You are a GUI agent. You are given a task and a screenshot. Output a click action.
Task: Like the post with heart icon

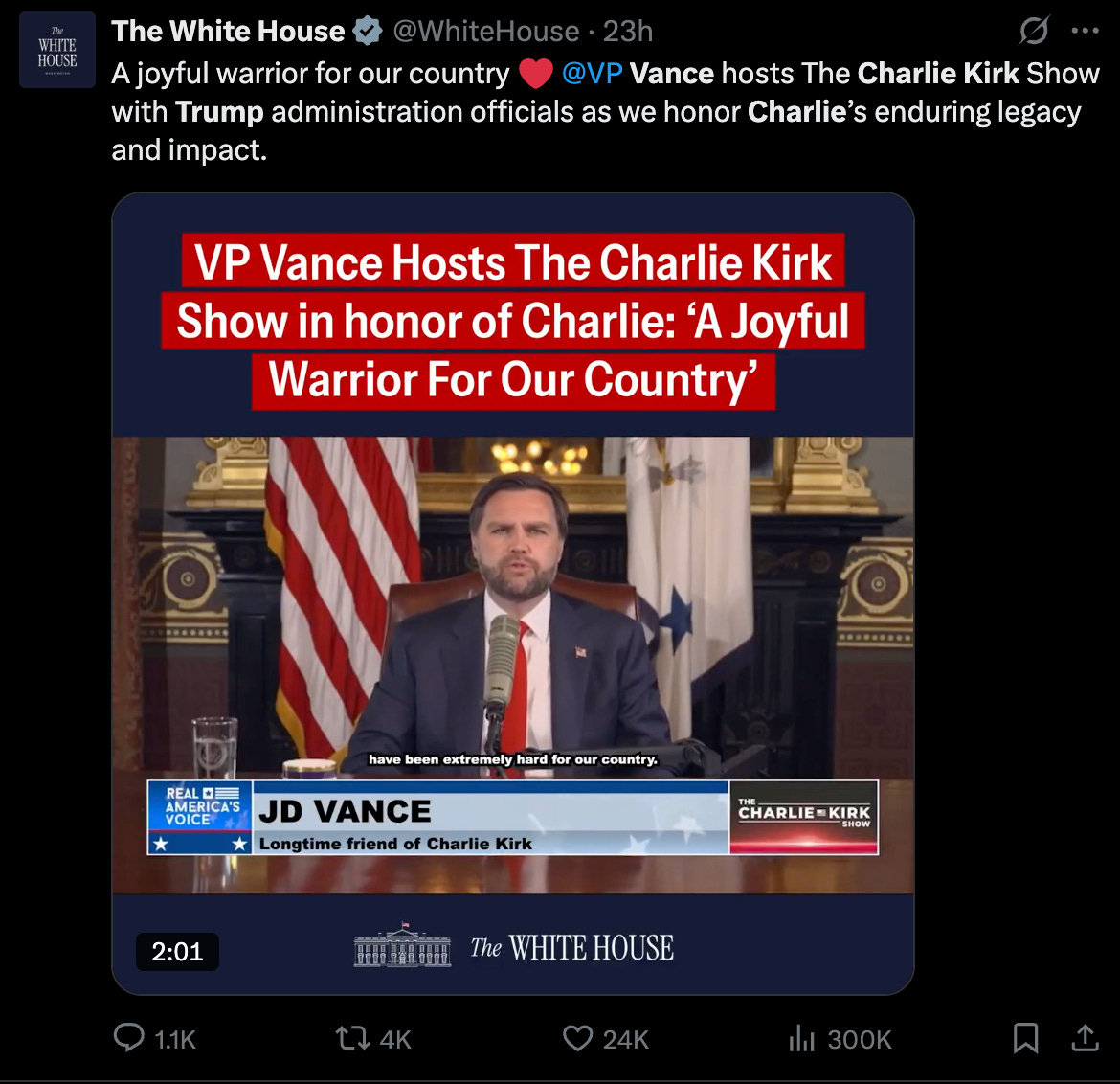click(577, 1038)
